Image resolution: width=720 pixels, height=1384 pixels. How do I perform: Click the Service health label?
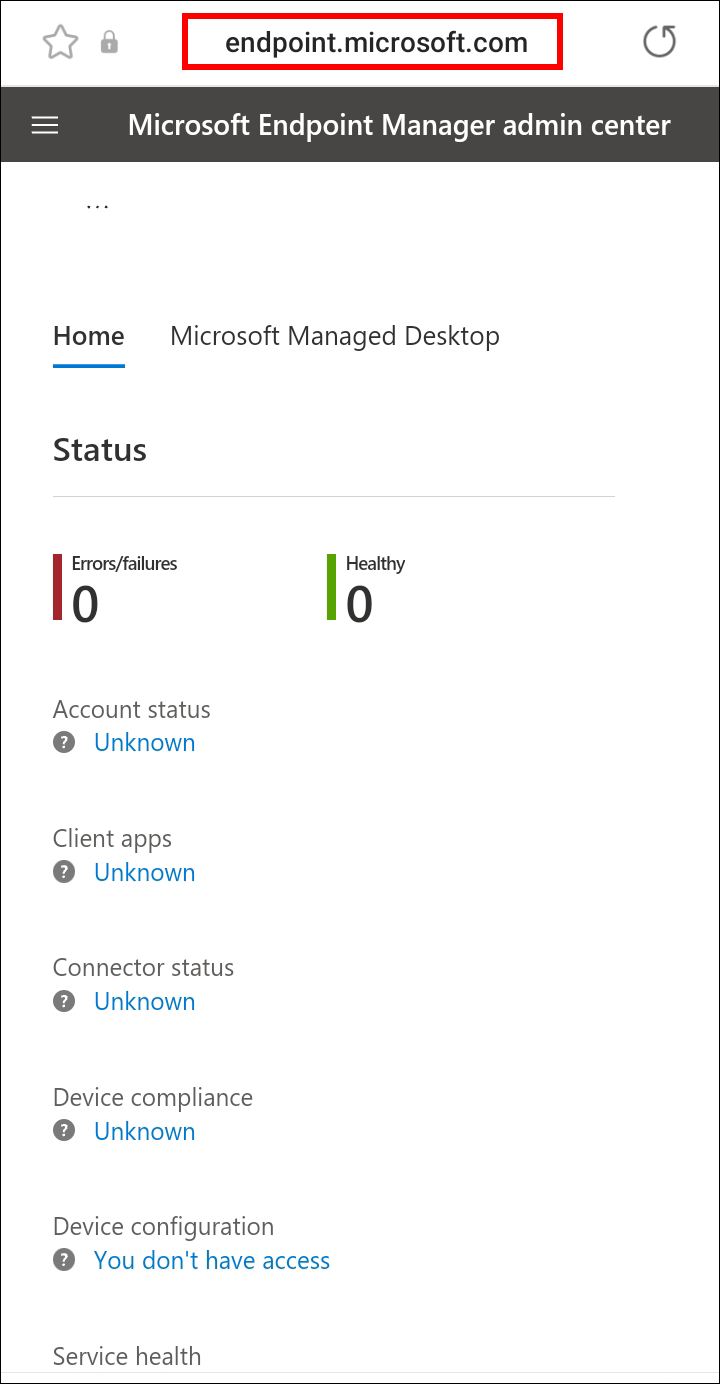coord(127,1356)
